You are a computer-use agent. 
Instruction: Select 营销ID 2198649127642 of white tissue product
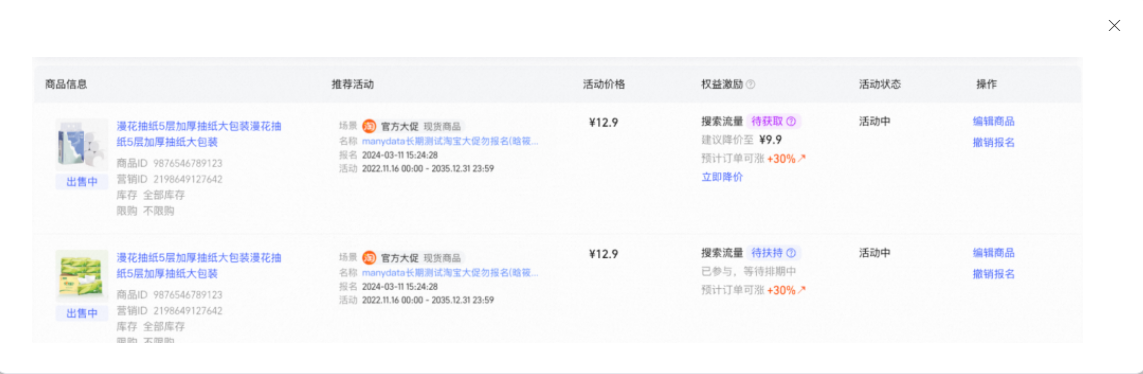(170, 179)
